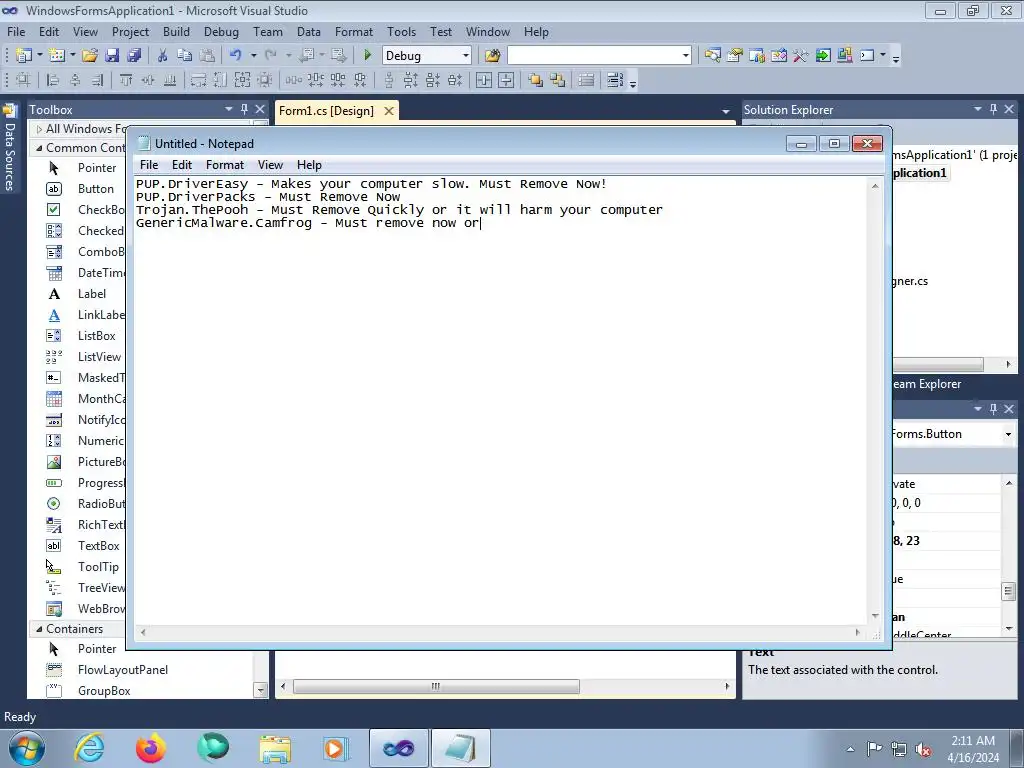
Task: Open Windows Explorer folder on taskbar
Action: tap(275, 748)
